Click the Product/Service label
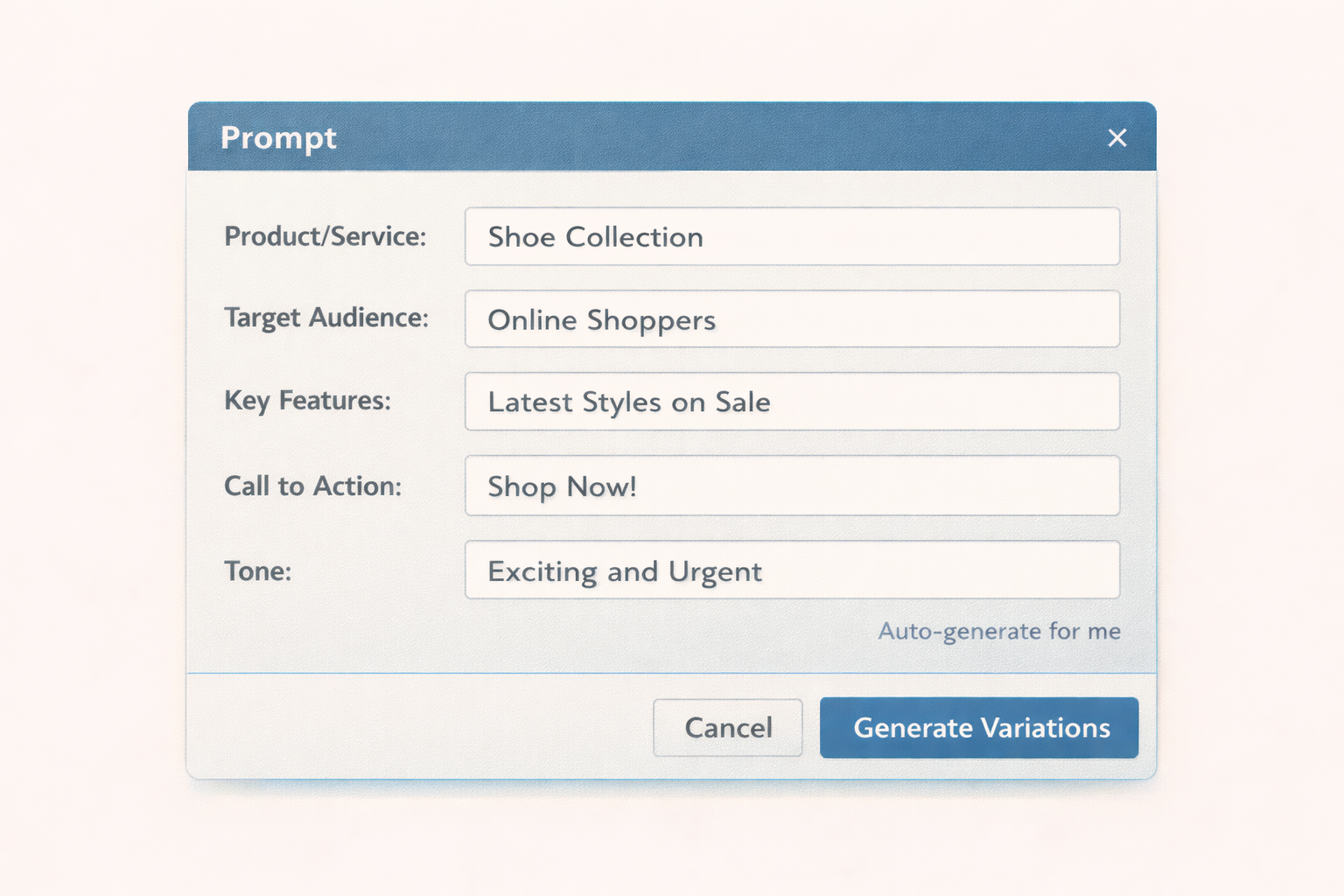The image size is (1344, 896). [x=325, y=236]
